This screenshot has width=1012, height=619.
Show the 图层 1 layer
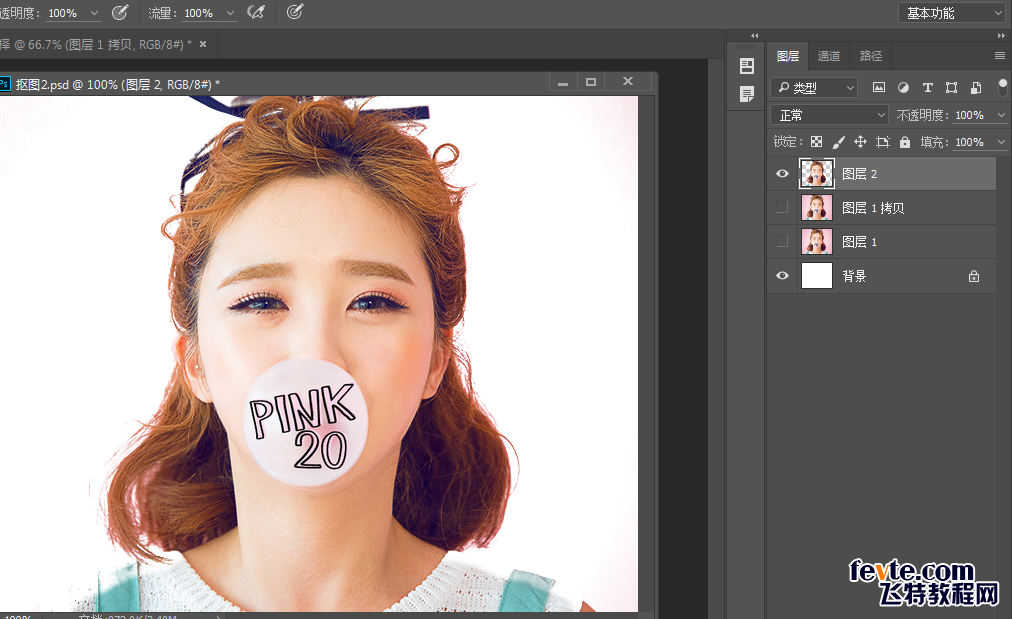[782, 241]
